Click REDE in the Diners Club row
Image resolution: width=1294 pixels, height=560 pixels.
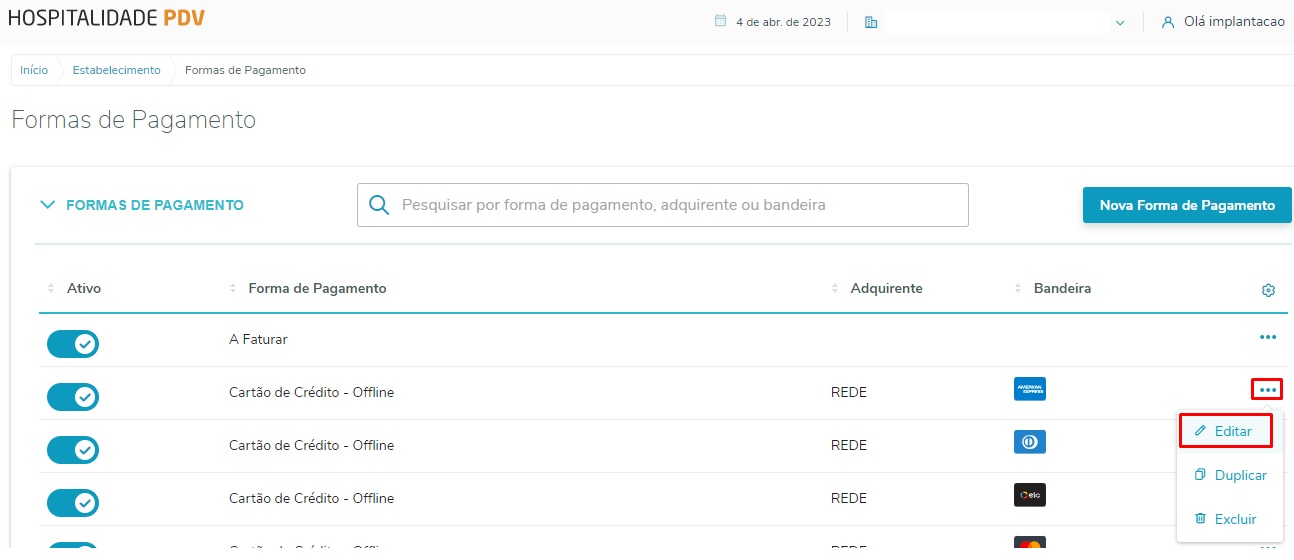[849, 445]
